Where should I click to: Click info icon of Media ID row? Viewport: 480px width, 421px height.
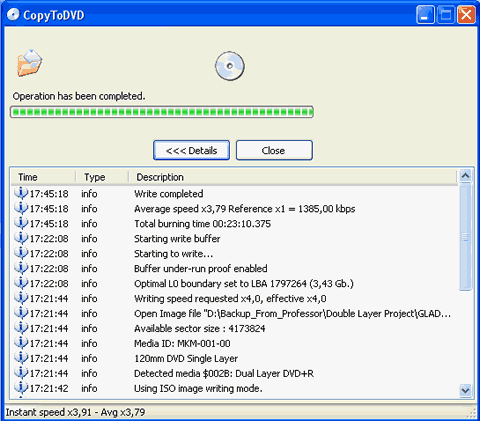click(21, 343)
